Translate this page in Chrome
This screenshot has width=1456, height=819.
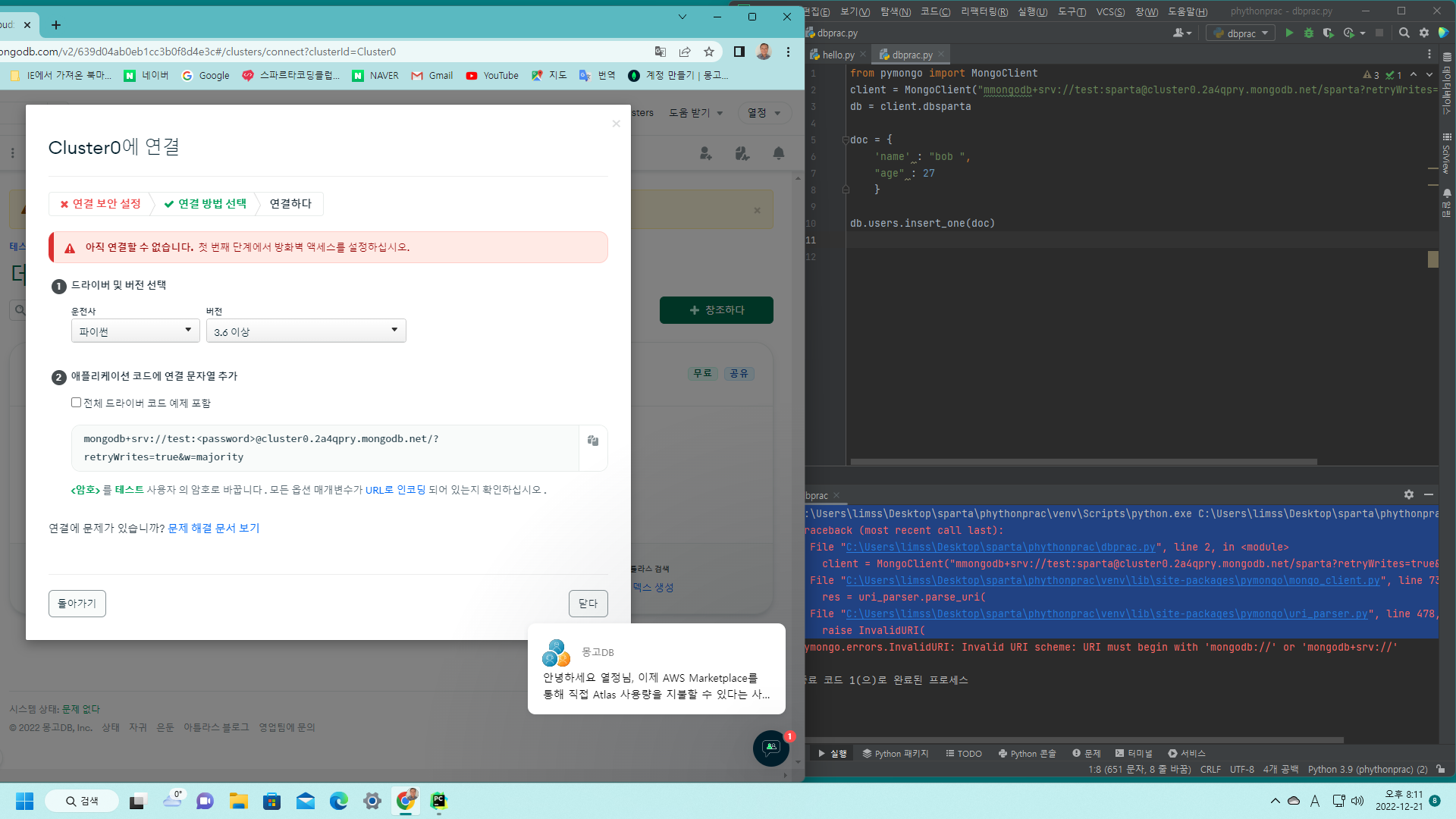click(x=661, y=52)
